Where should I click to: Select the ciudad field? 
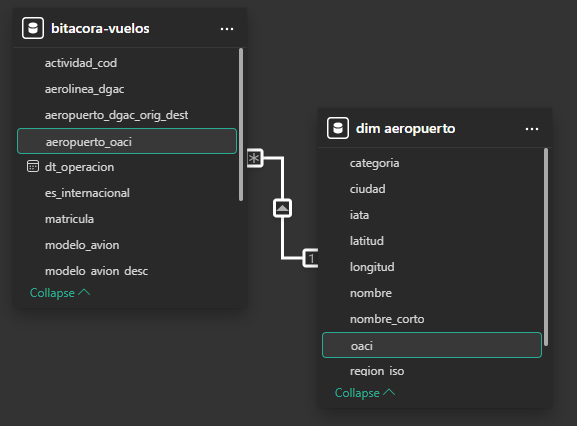pyautogui.click(x=432, y=189)
